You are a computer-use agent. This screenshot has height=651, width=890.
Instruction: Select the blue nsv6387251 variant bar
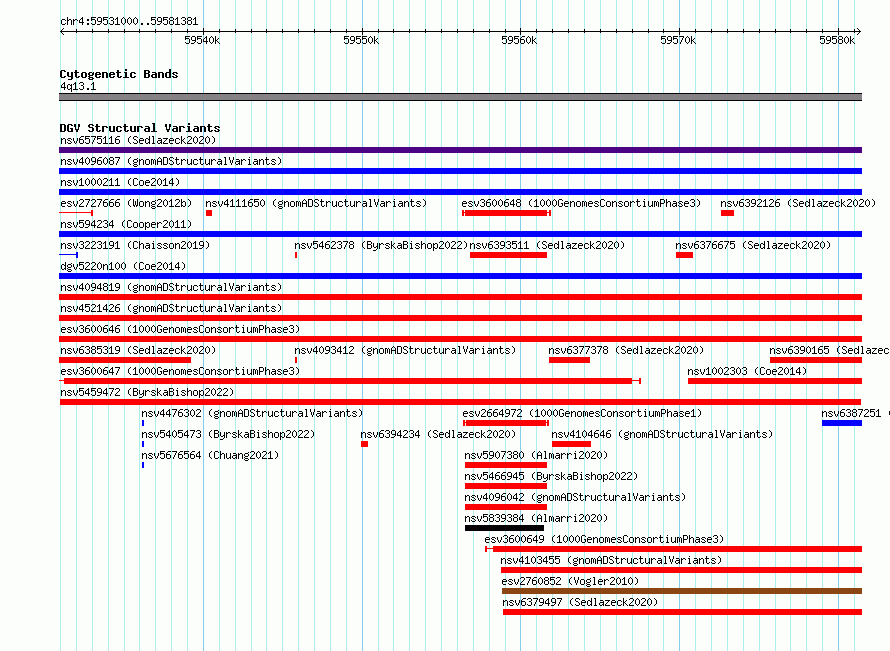pyautogui.click(x=842, y=423)
